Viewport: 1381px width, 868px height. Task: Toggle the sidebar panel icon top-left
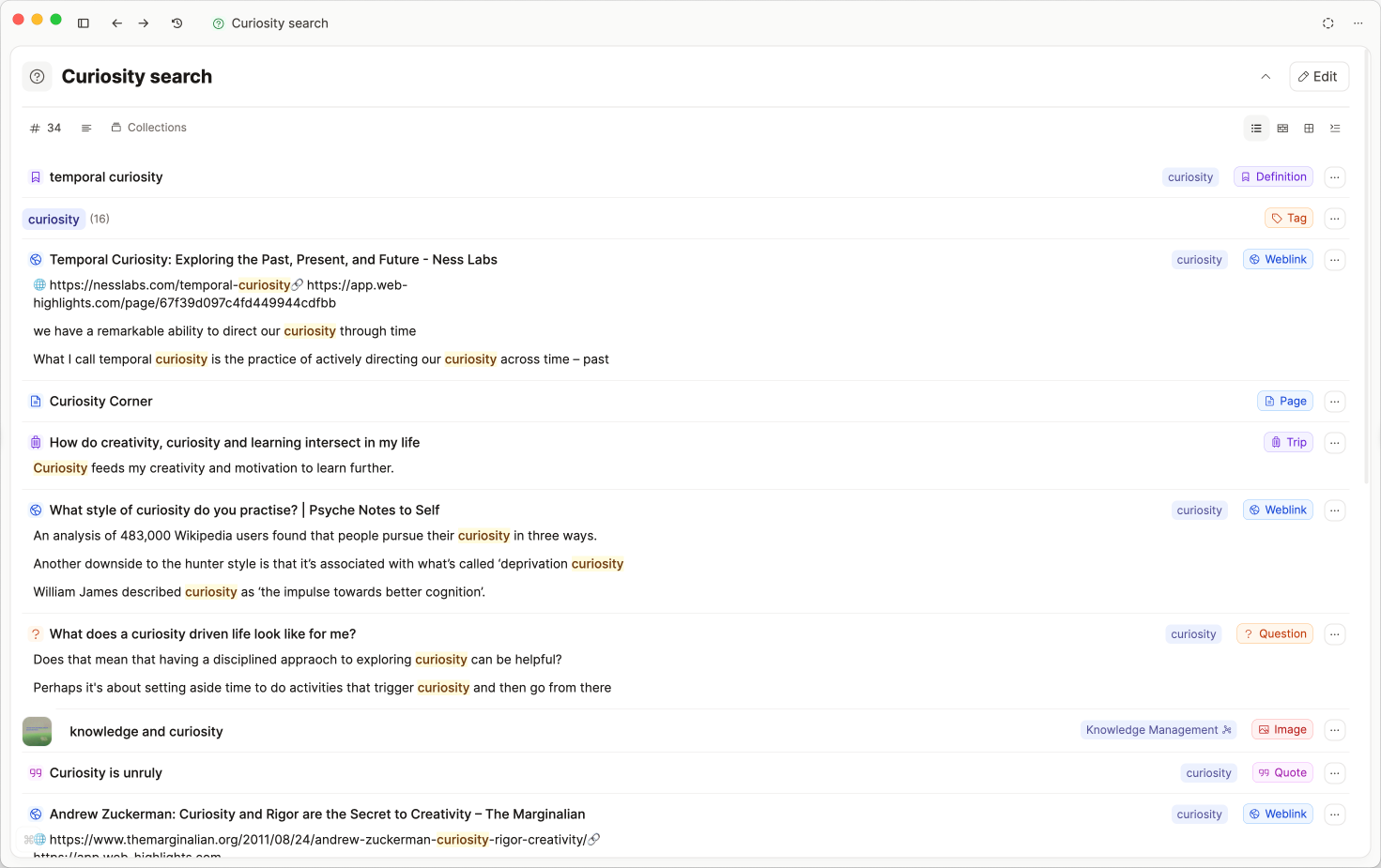coord(84,23)
